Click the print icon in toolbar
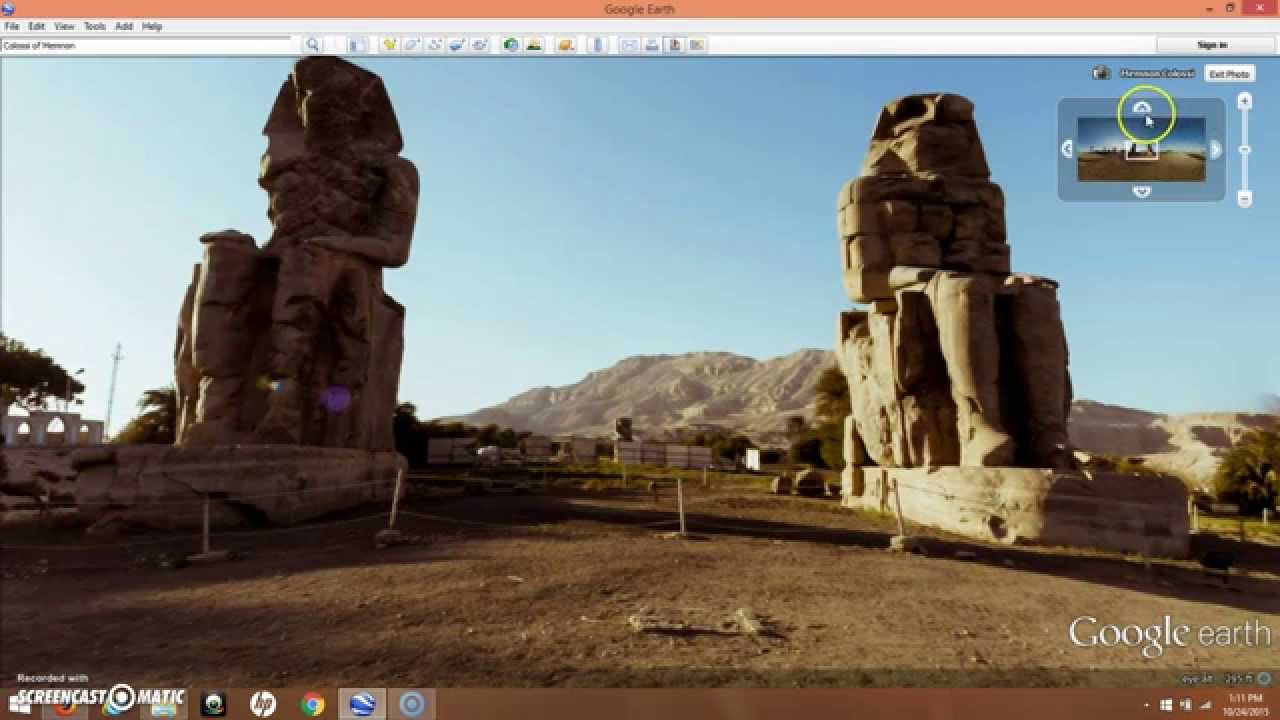The image size is (1280, 720). click(652, 45)
